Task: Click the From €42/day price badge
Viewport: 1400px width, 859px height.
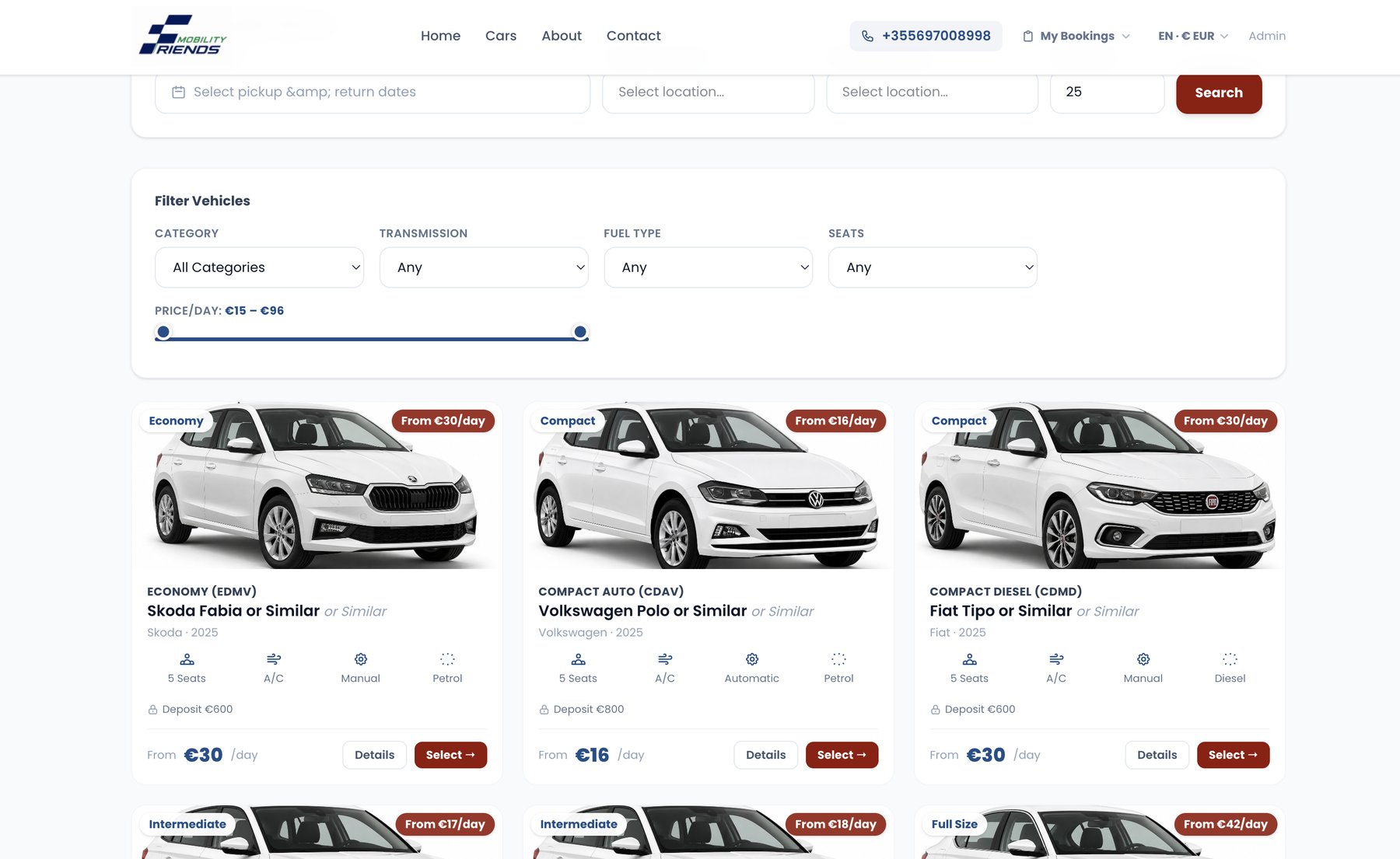Action: (1225, 824)
